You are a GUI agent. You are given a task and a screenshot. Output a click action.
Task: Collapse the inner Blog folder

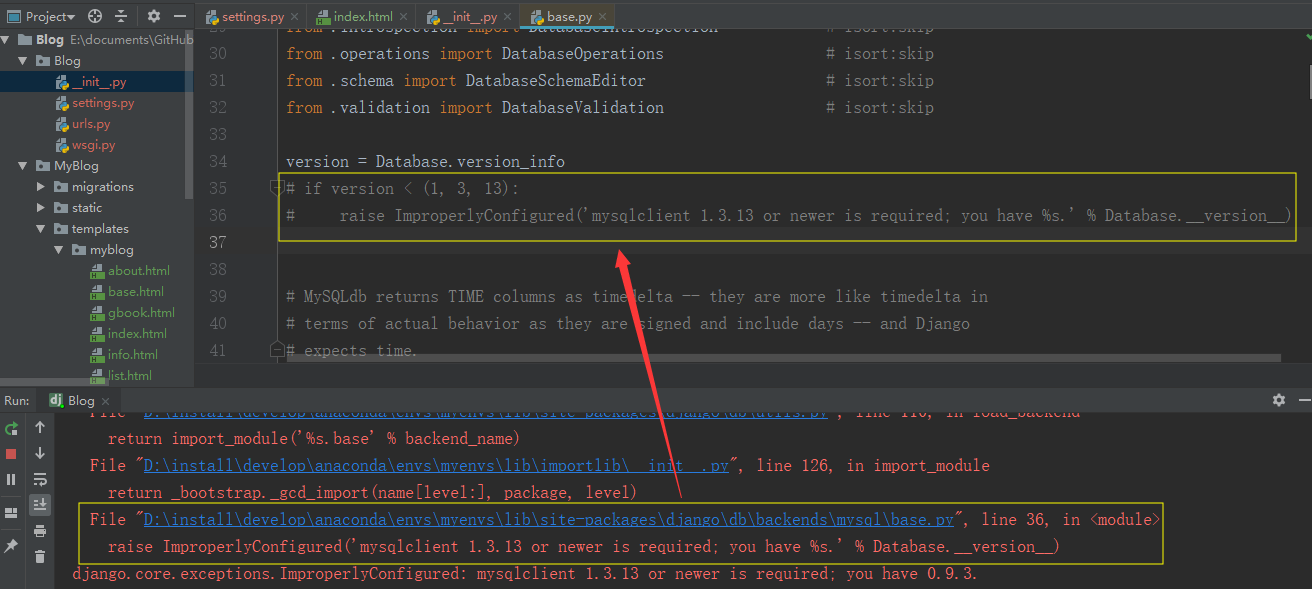pyautogui.click(x=23, y=61)
